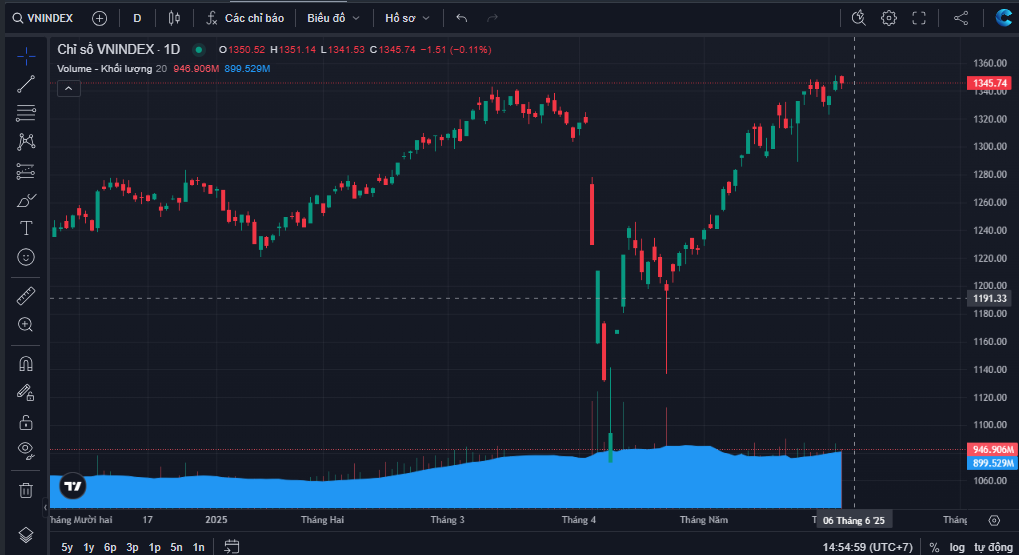Select the crosshair cursor tool

click(26, 56)
